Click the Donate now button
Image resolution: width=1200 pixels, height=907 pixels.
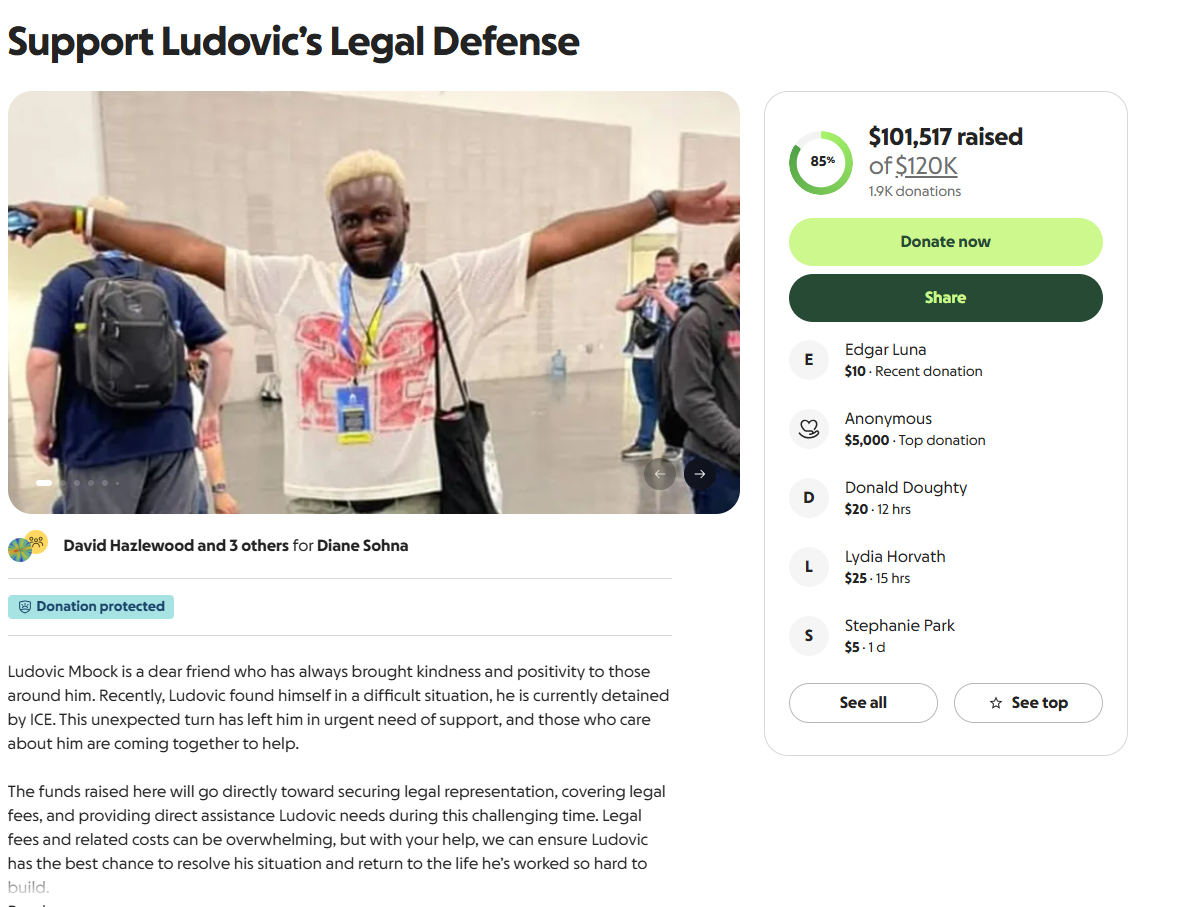coord(946,242)
